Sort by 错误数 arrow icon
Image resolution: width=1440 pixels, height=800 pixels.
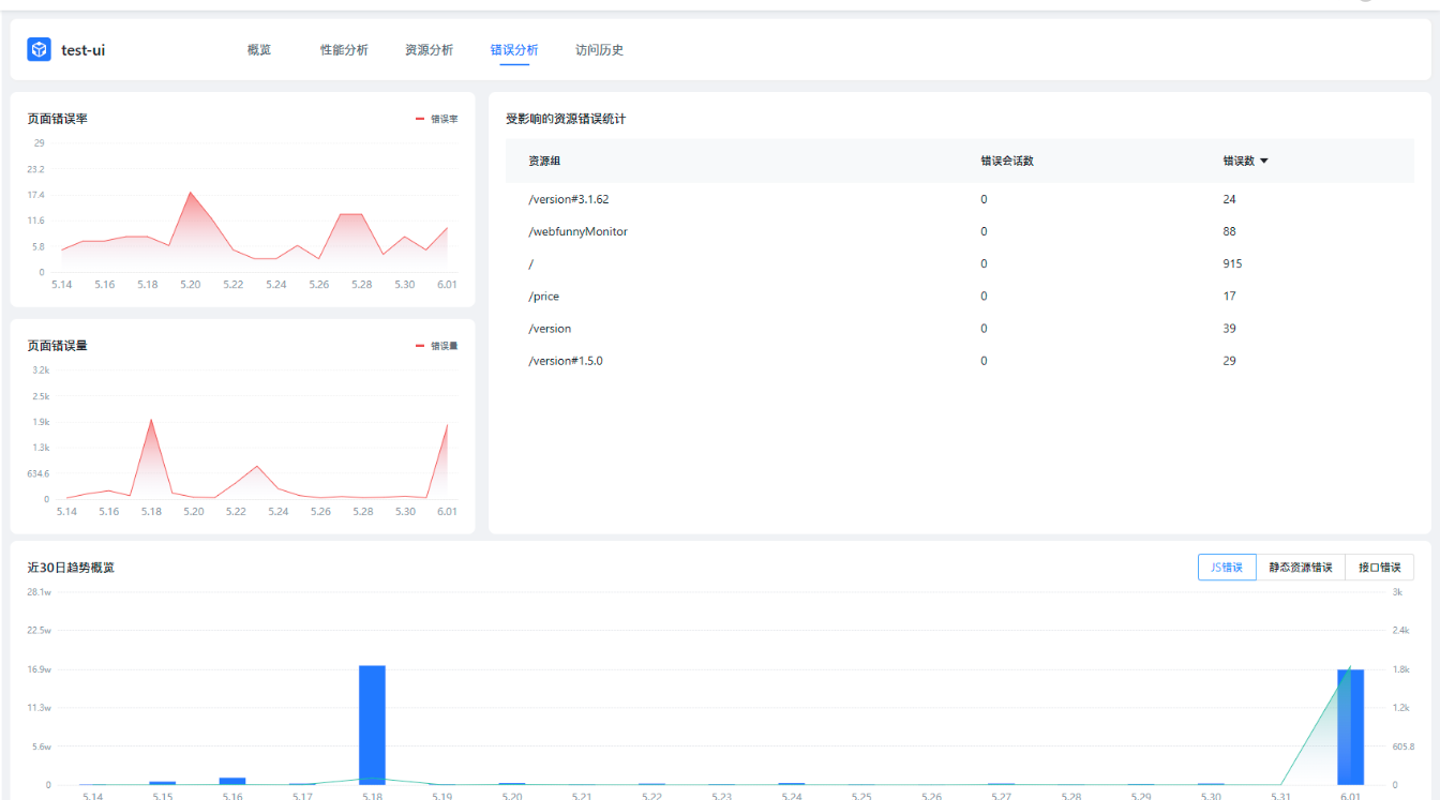pyautogui.click(x=1264, y=161)
